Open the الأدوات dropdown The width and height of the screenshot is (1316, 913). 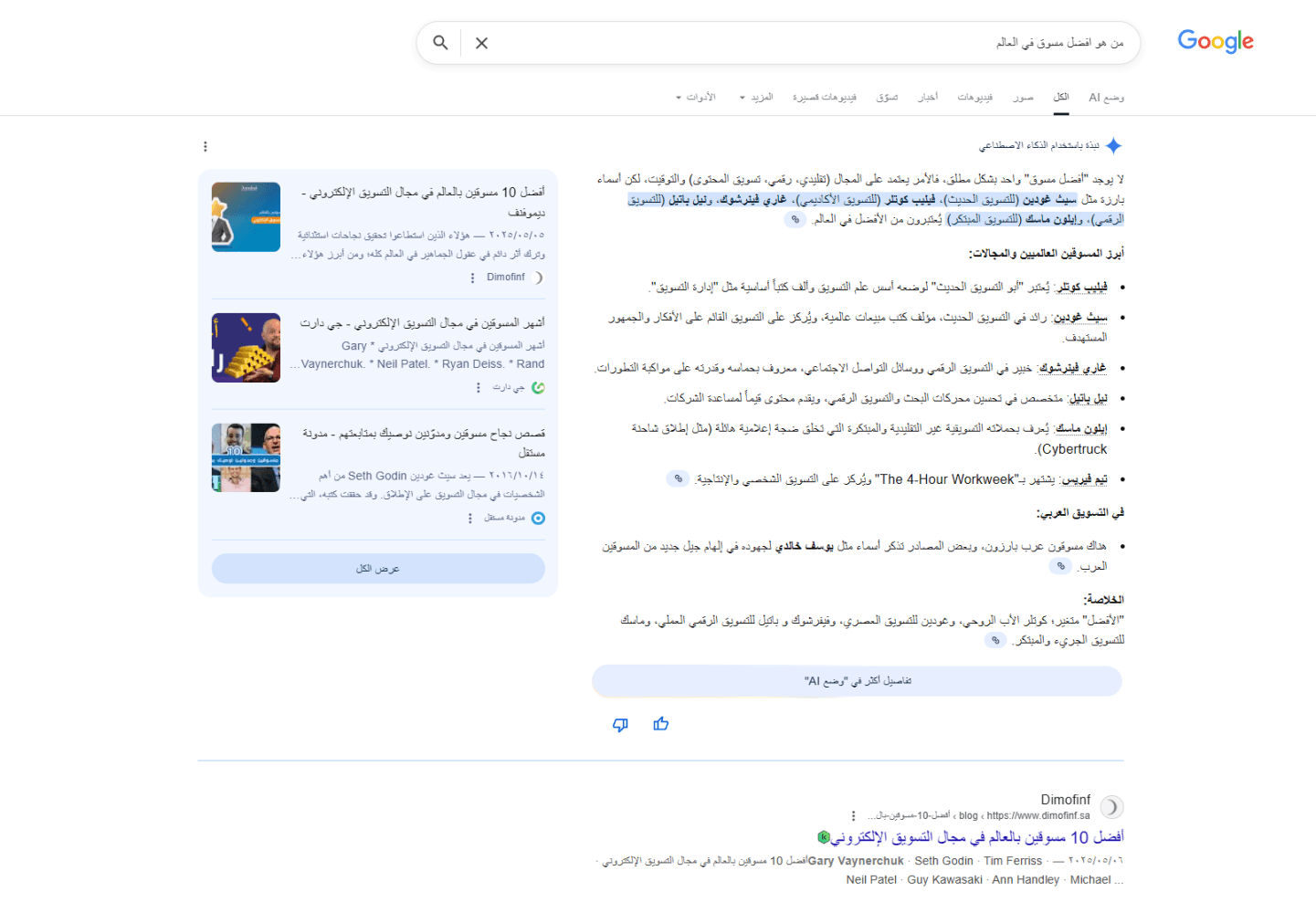(699, 96)
